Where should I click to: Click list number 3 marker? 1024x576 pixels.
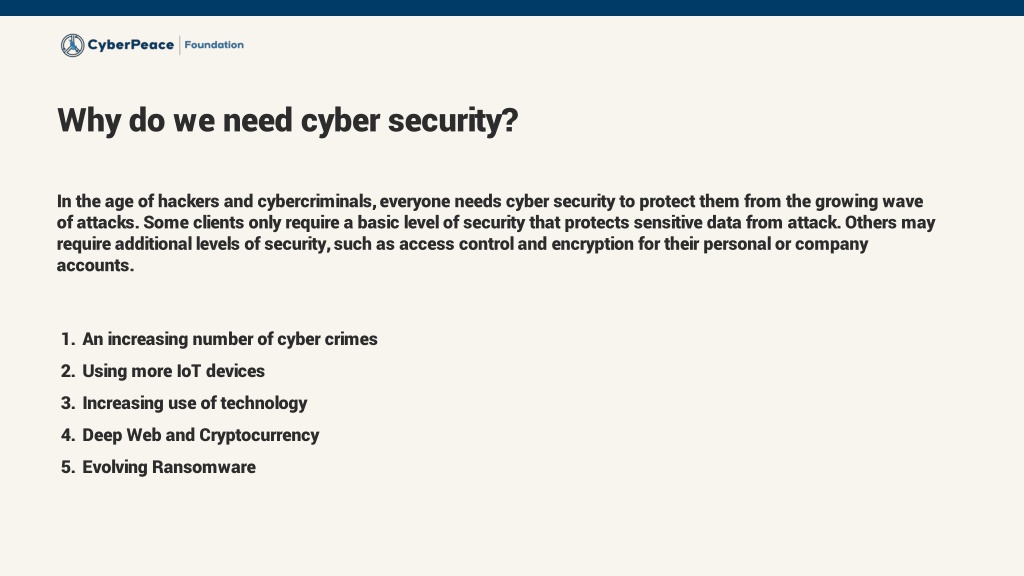coord(68,404)
